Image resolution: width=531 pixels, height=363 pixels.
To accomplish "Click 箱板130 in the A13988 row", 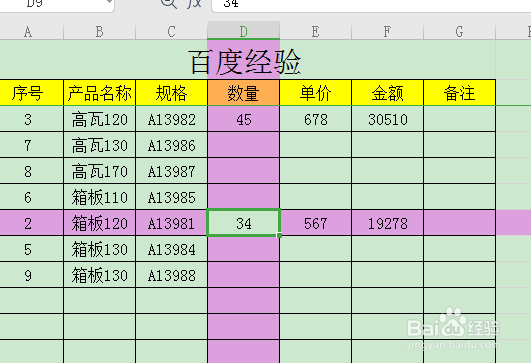I will coord(99,275).
